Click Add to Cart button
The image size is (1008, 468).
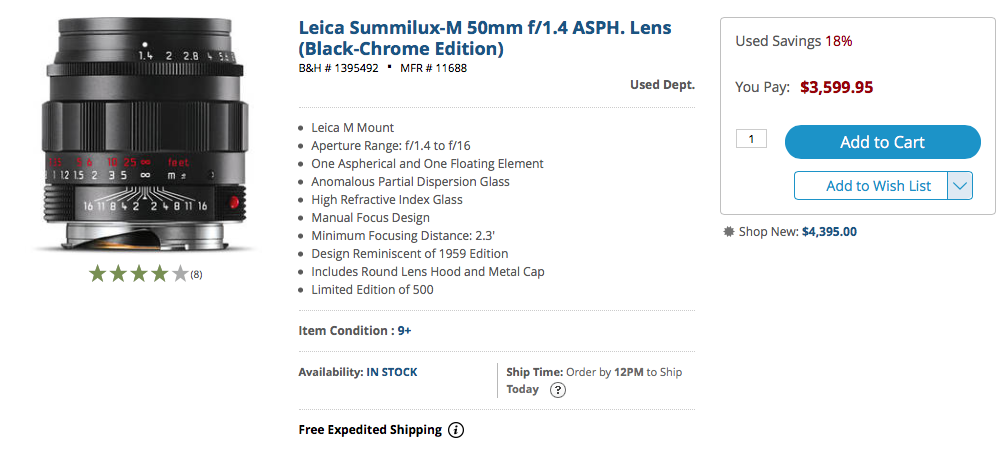pyautogui.click(x=883, y=142)
